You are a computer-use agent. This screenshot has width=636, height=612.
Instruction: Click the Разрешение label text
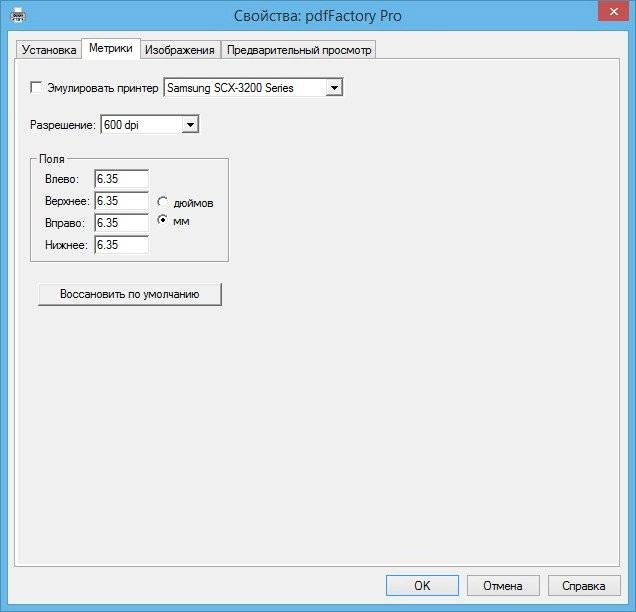click(62, 125)
